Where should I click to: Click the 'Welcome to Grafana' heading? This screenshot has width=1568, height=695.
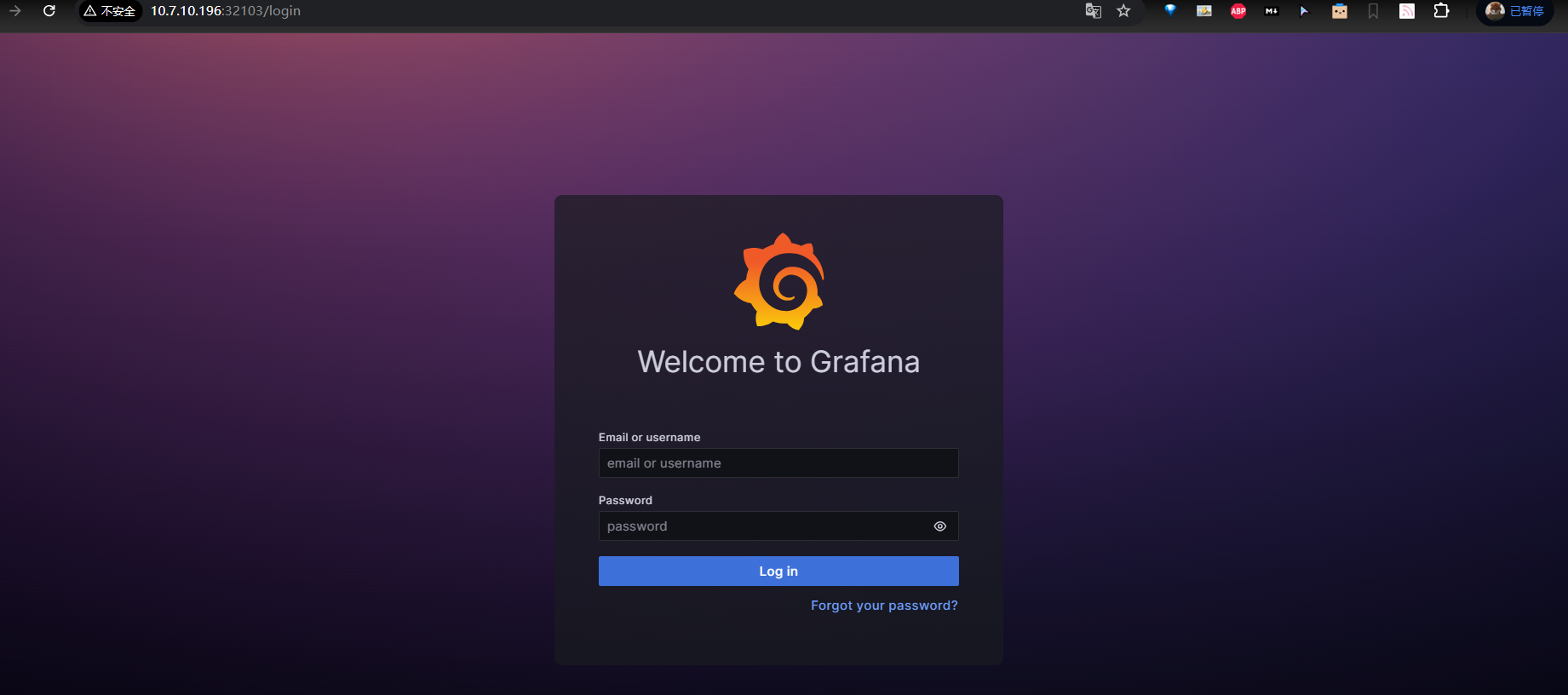pos(778,362)
